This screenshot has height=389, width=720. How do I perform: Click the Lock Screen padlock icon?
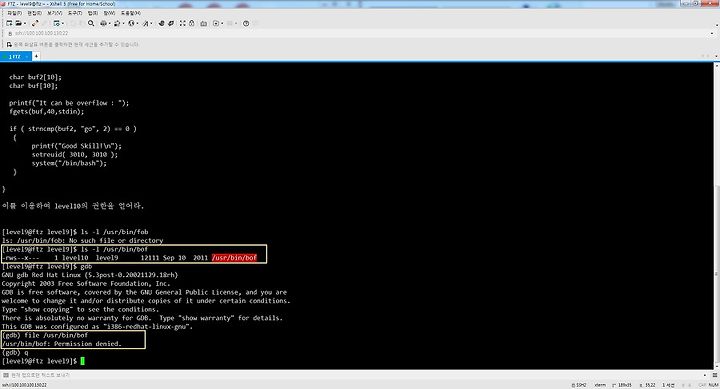tap(191, 23)
